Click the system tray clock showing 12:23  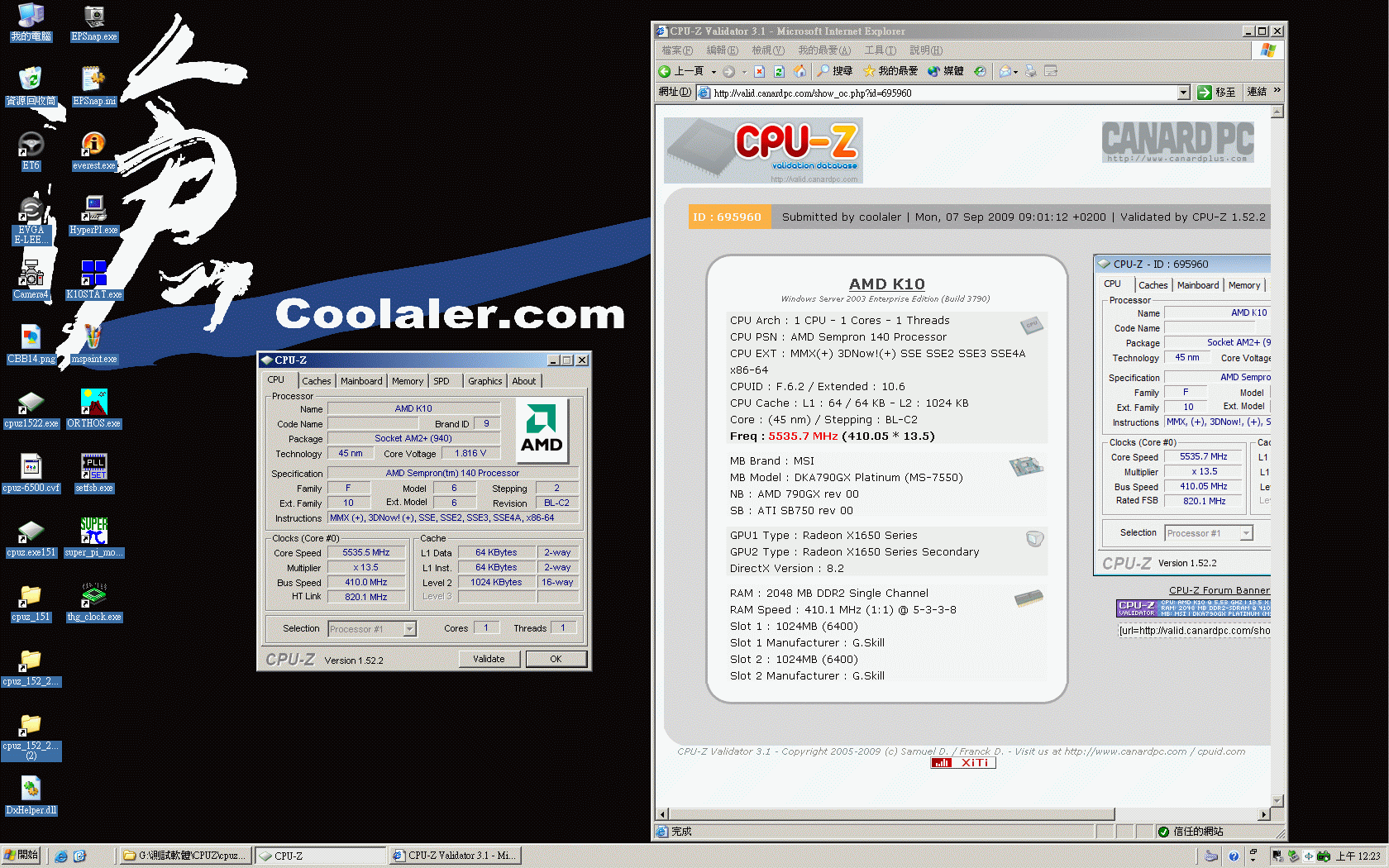[x=1358, y=856]
